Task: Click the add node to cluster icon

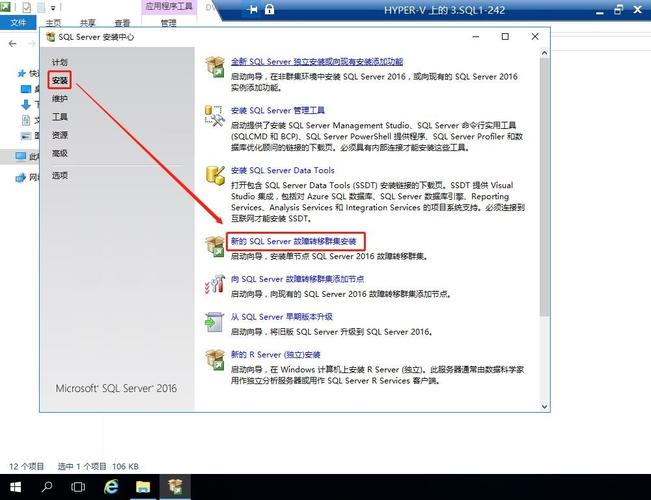Action: point(215,284)
